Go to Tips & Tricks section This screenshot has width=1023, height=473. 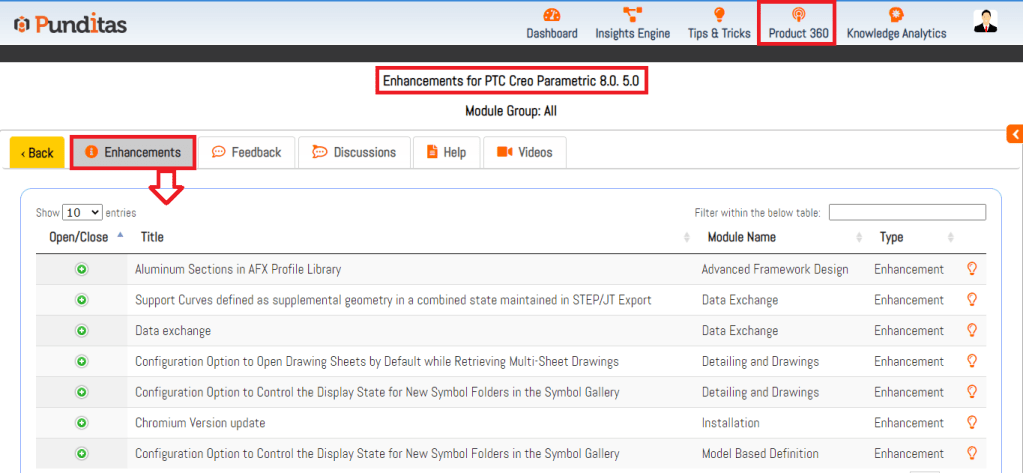718,23
